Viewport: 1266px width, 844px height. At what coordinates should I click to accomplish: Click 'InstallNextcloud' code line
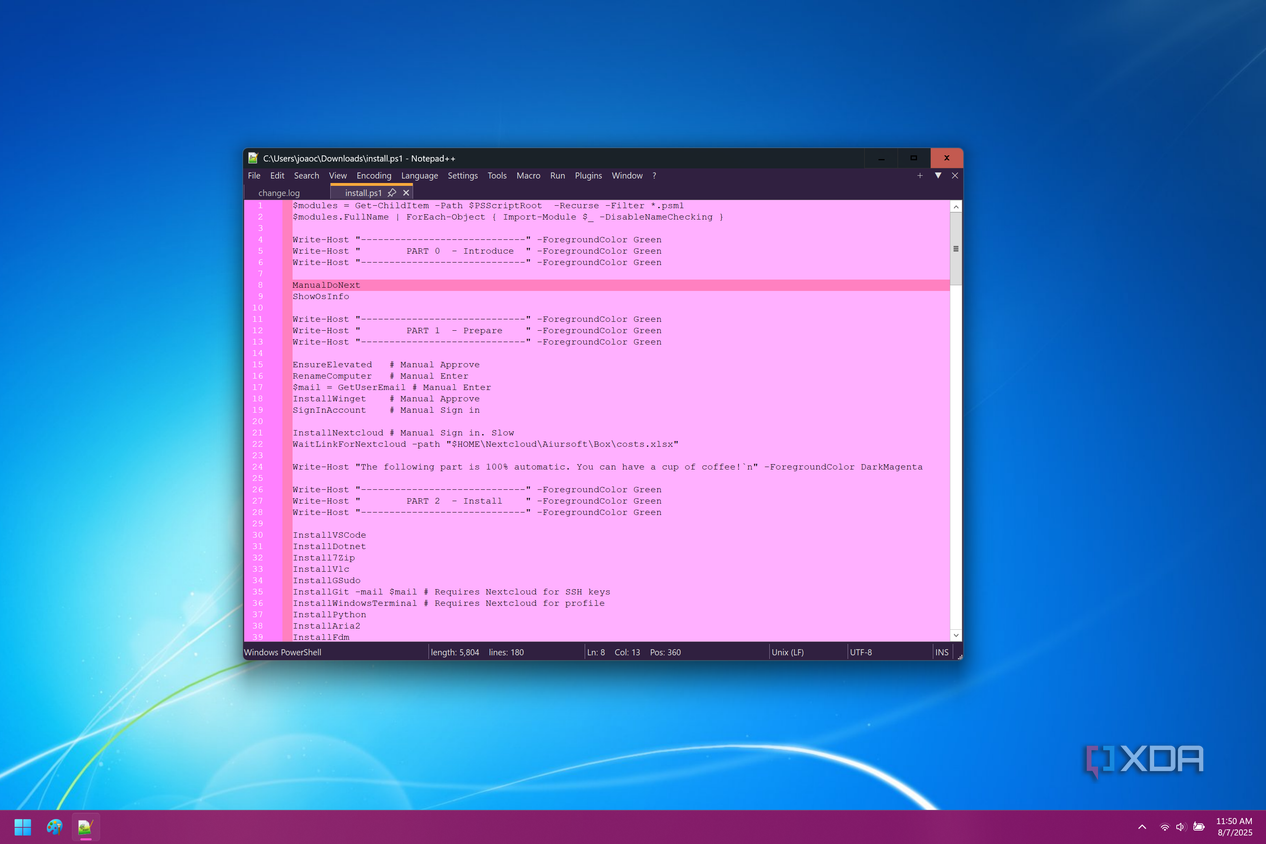(x=403, y=433)
